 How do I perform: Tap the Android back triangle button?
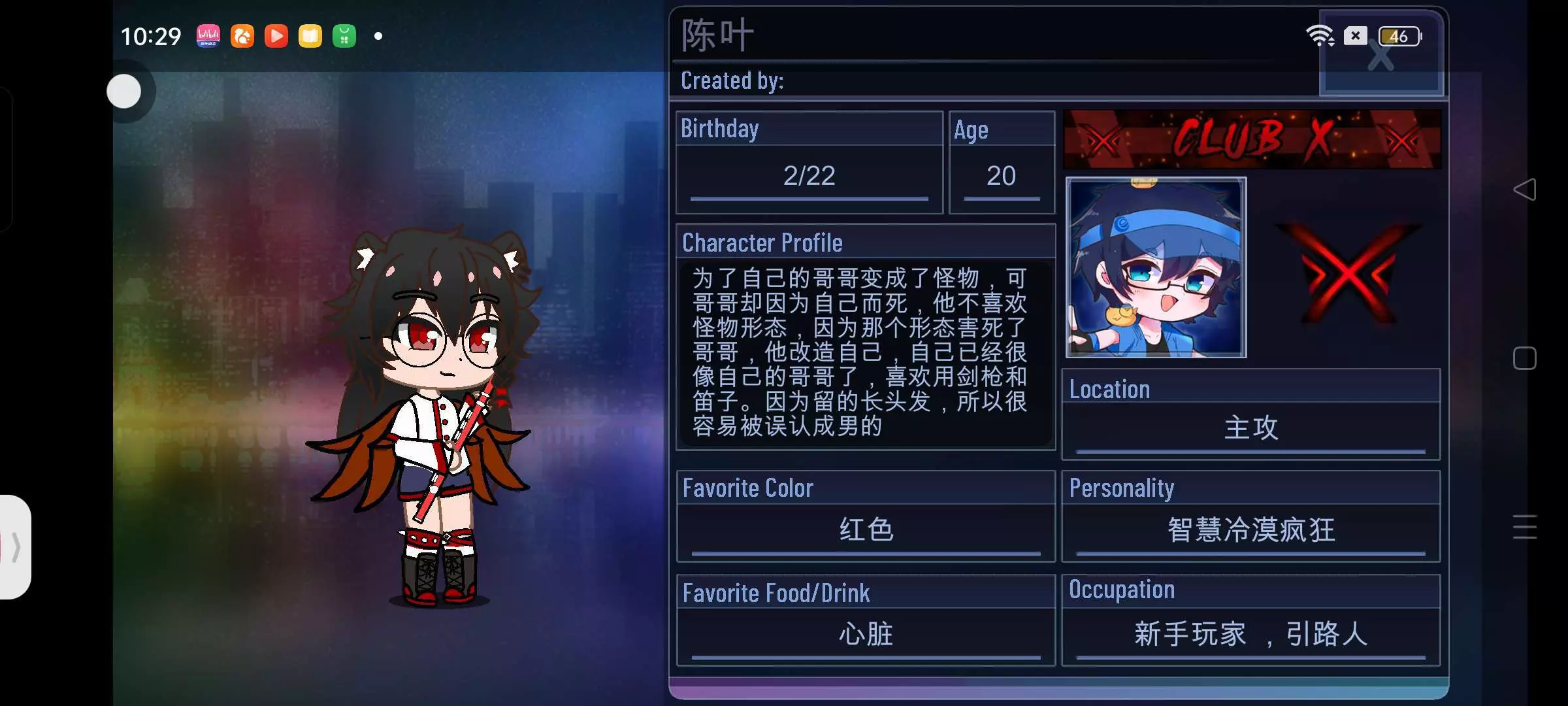click(x=1524, y=190)
